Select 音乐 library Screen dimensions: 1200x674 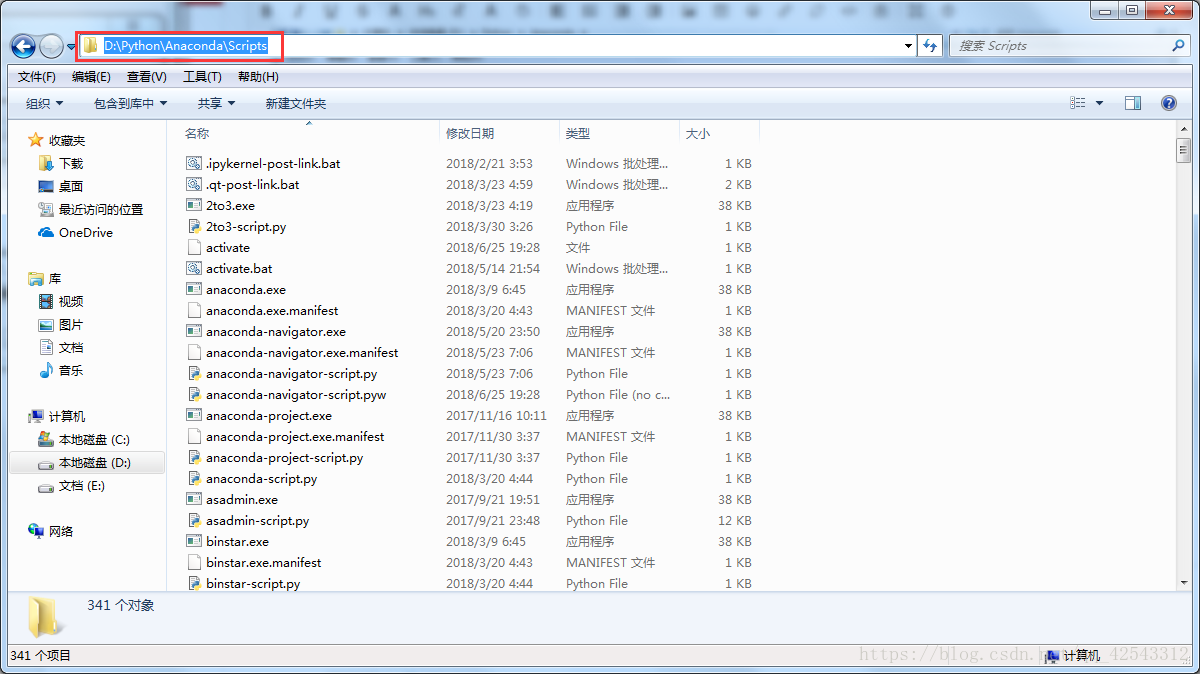click(71, 371)
